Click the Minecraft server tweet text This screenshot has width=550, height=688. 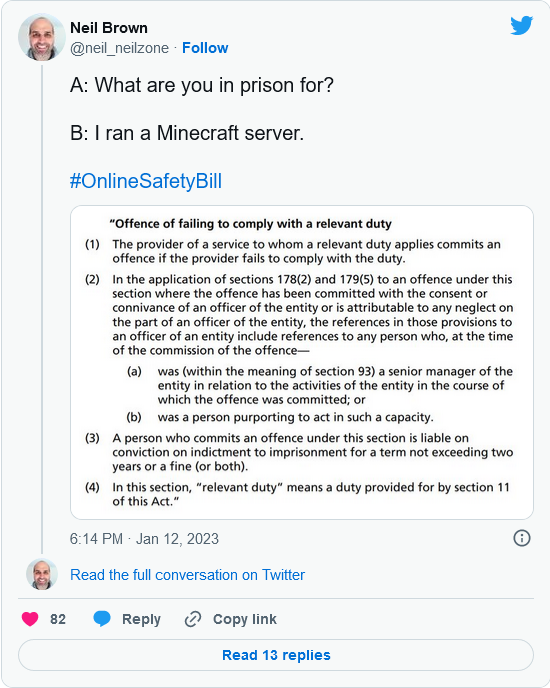pos(187,133)
